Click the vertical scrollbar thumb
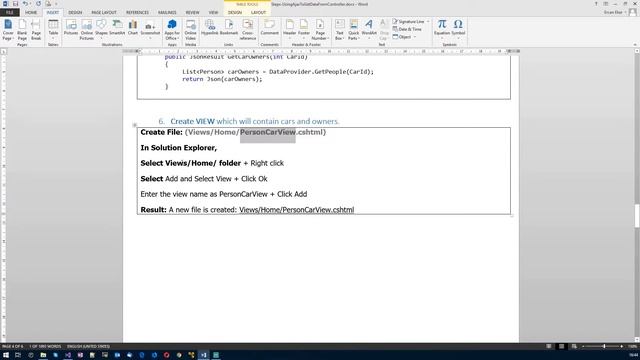 pos(637,215)
